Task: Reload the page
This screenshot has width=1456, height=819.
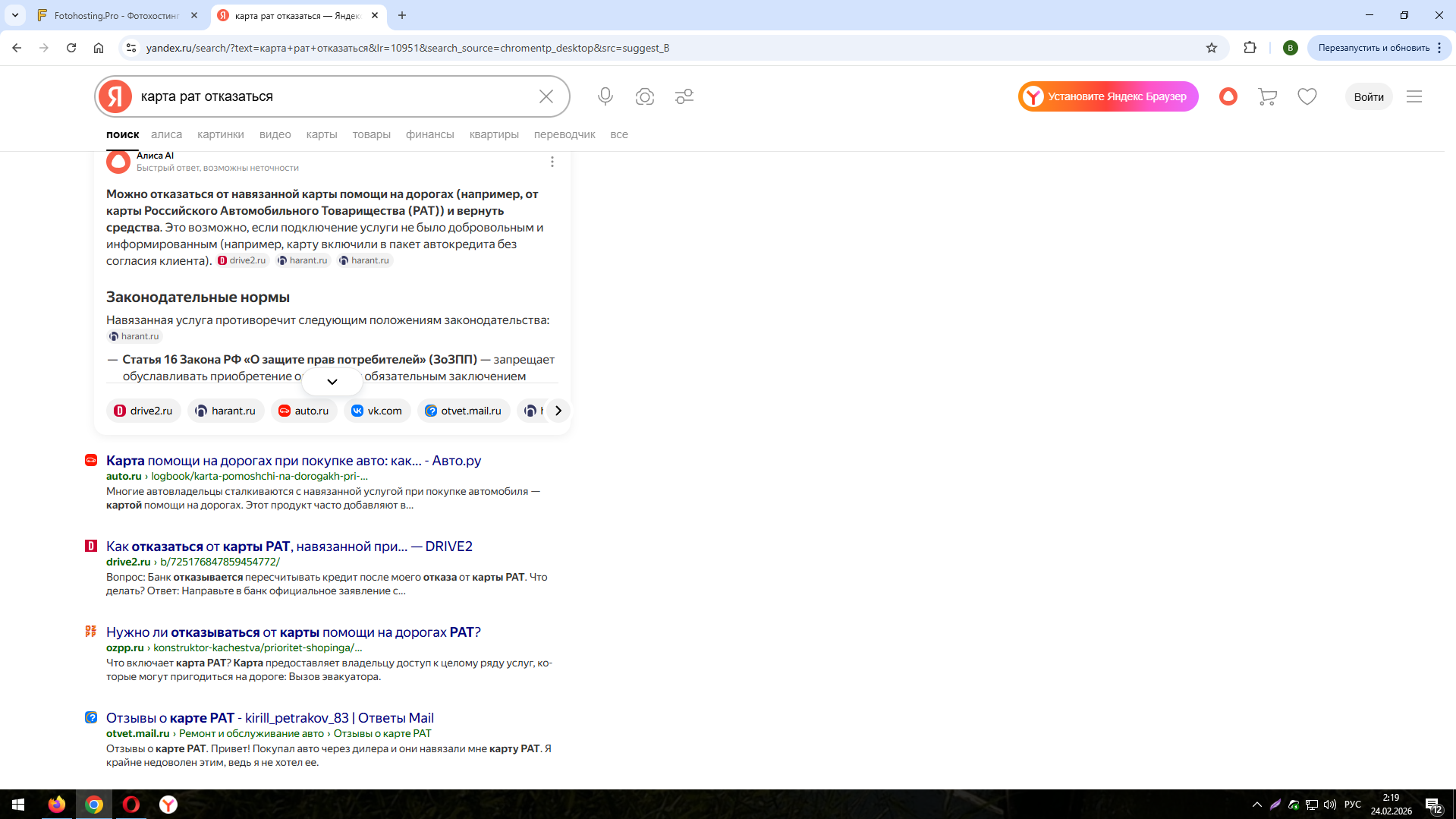Action: (x=71, y=48)
